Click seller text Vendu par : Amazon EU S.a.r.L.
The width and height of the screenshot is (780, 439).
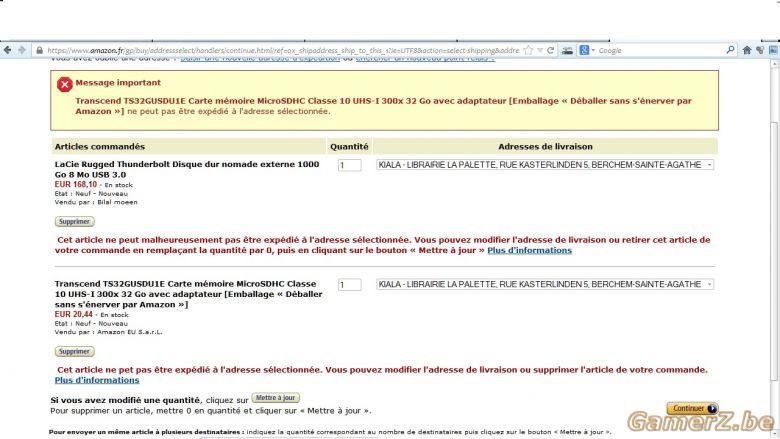[x=108, y=332]
